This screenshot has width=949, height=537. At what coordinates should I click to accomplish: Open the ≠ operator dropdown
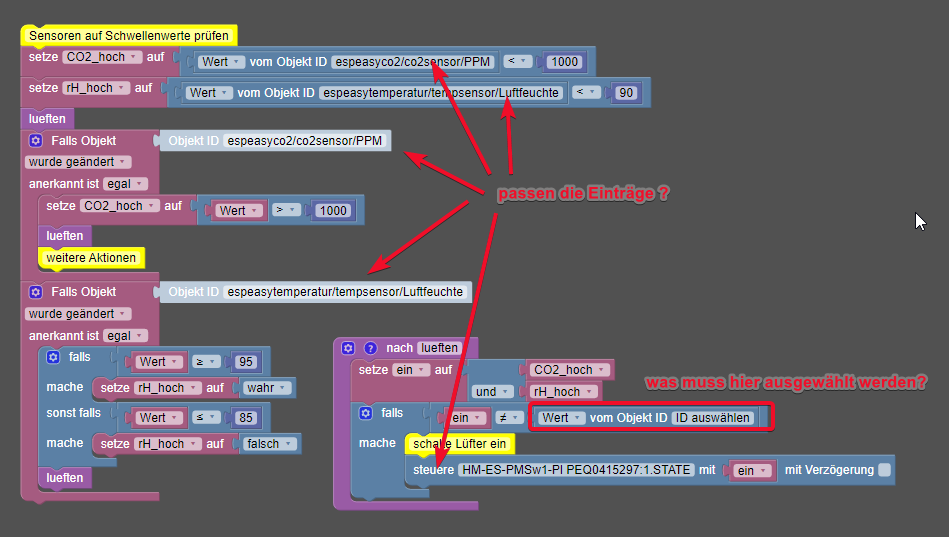click(x=508, y=418)
